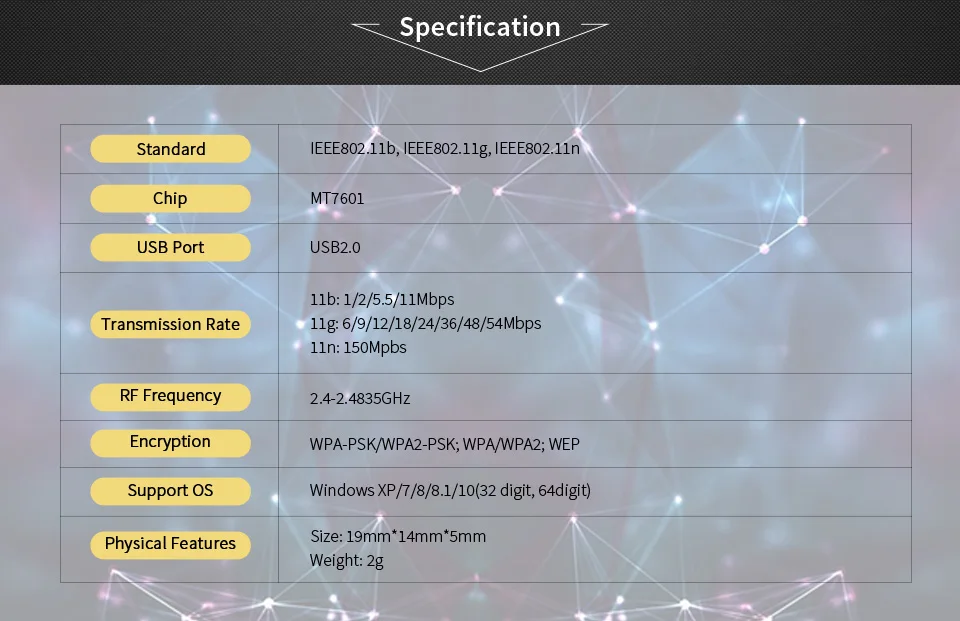960x621 pixels.
Task: Select the 11b: 1/2/5.5/11Mbps line
Action: pos(382,299)
